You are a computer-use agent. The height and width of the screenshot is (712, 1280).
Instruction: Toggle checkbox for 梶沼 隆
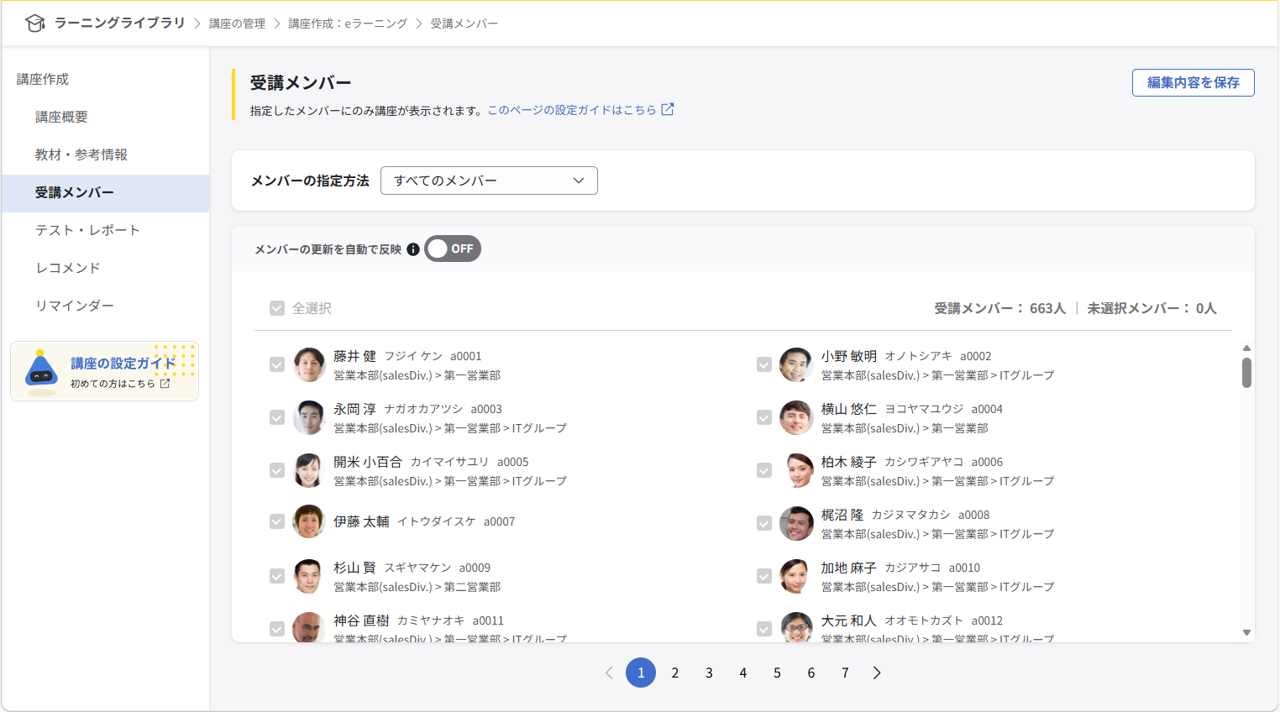[764, 524]
